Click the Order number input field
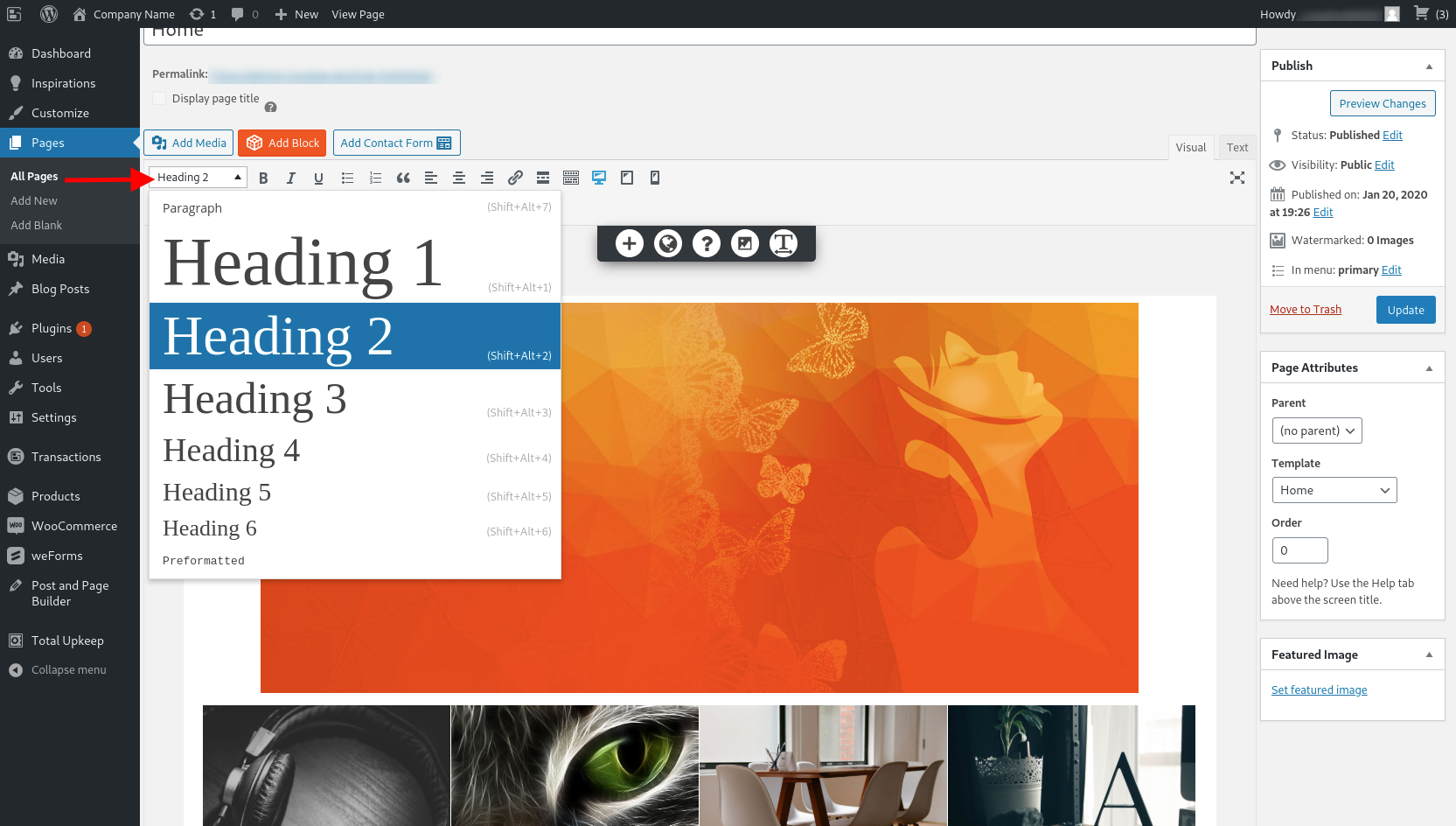The image size is (1456, 826). pos(1299,550)
